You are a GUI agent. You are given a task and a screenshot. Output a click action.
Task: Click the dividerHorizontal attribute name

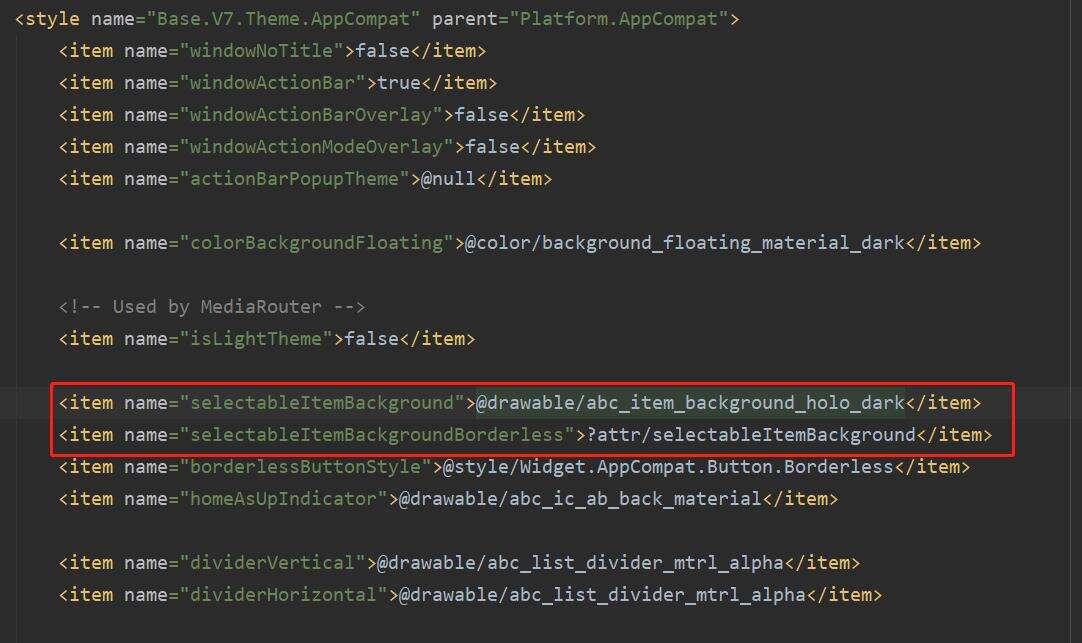click(x=284, y=595)
